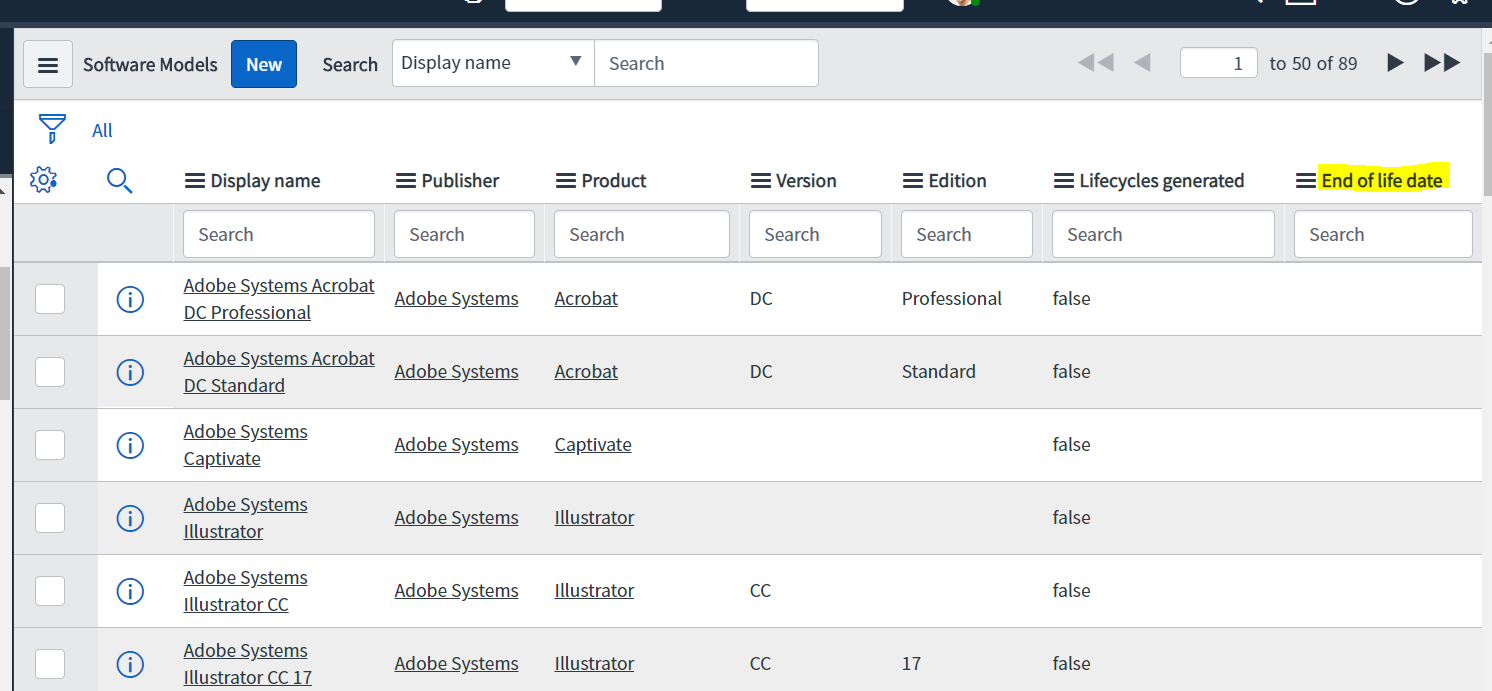Select checkbox for Illustrator CC row

point(50,591)
